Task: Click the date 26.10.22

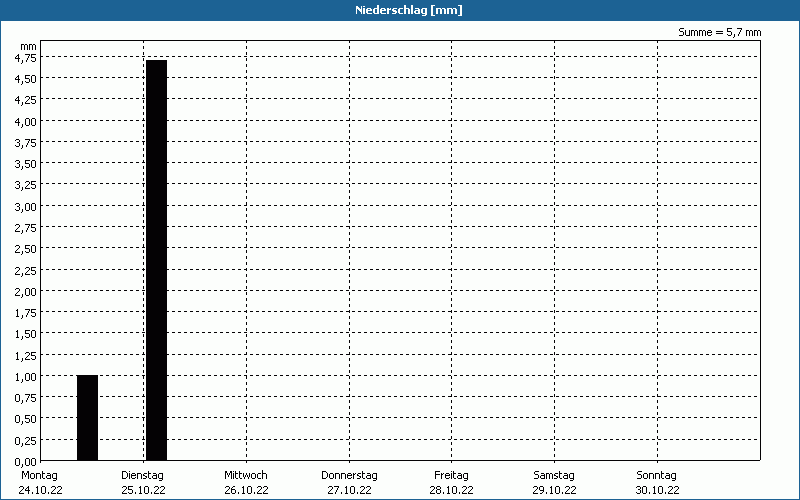Action: [246, 490]
